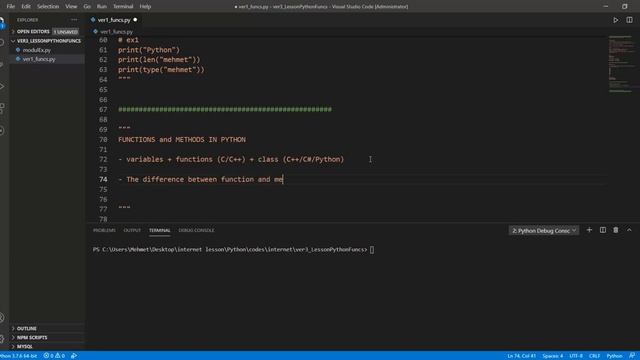
Task: Split the editor to the right
Action: pyautogui.click(x=629, y=20)
